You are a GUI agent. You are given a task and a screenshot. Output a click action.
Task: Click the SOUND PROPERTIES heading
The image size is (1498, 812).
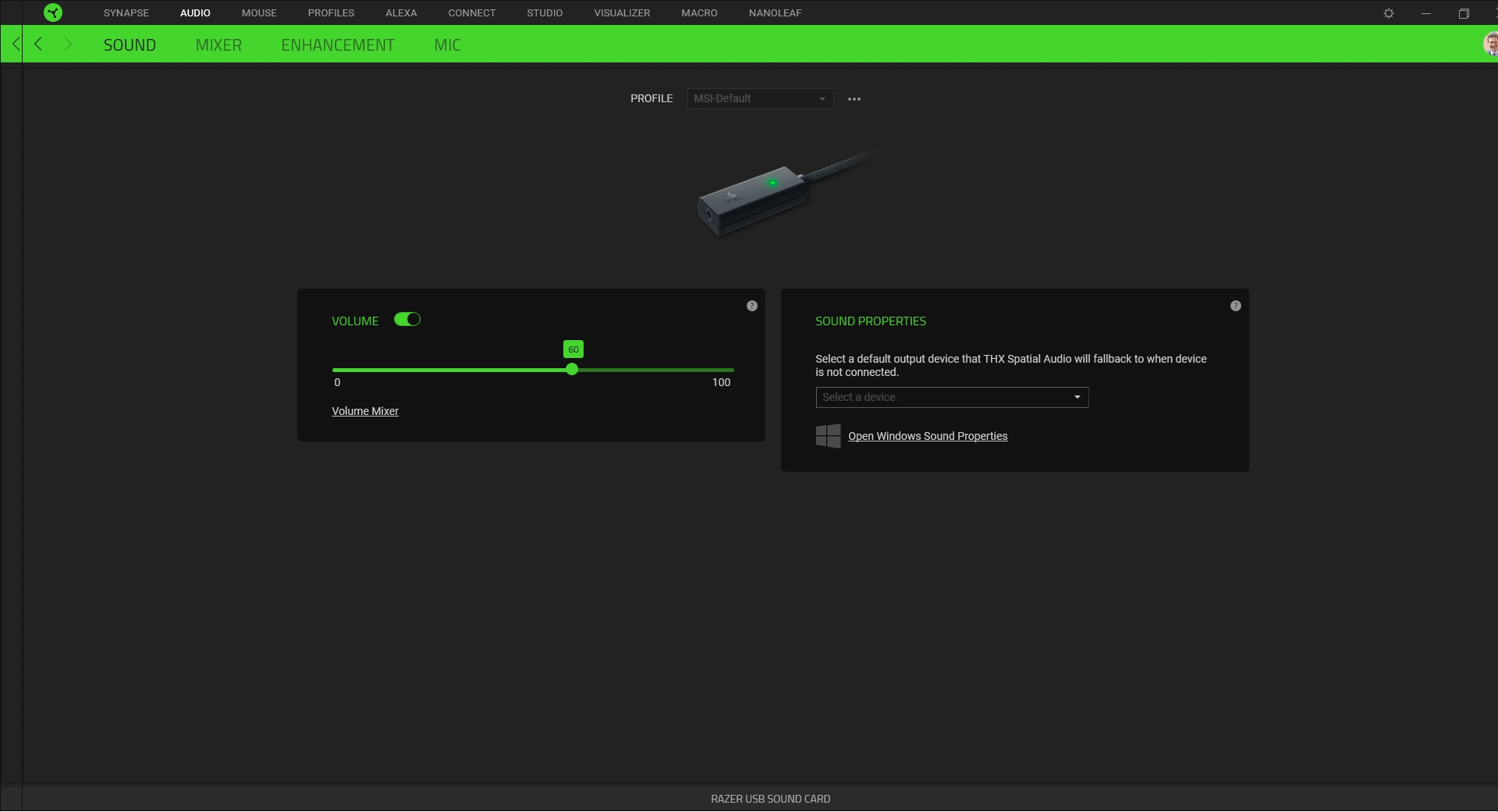pyautogui.click(x=871, y=321)
